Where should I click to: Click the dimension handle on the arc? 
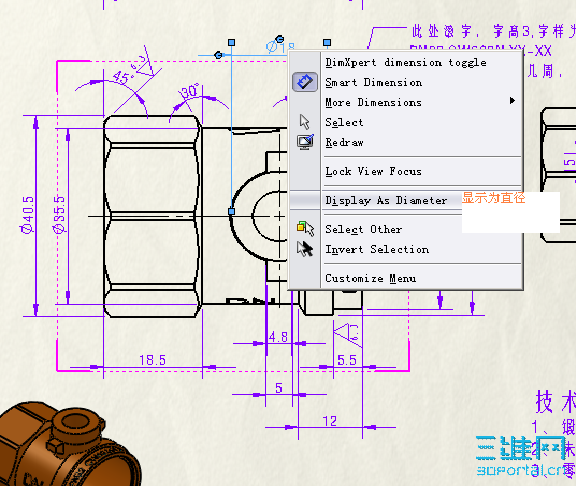tap(231, 211)
